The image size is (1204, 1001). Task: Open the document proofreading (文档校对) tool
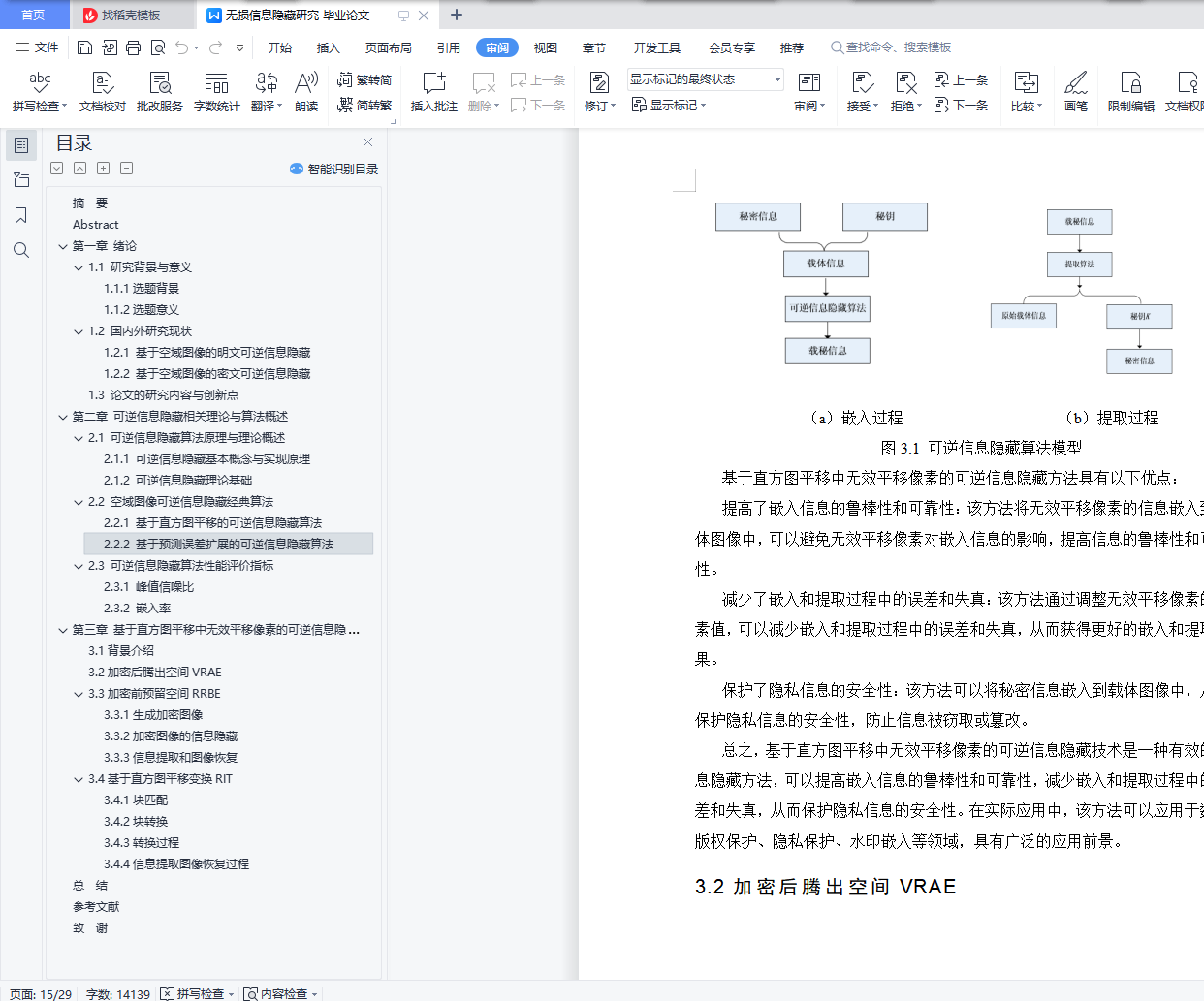click(103, 91)
